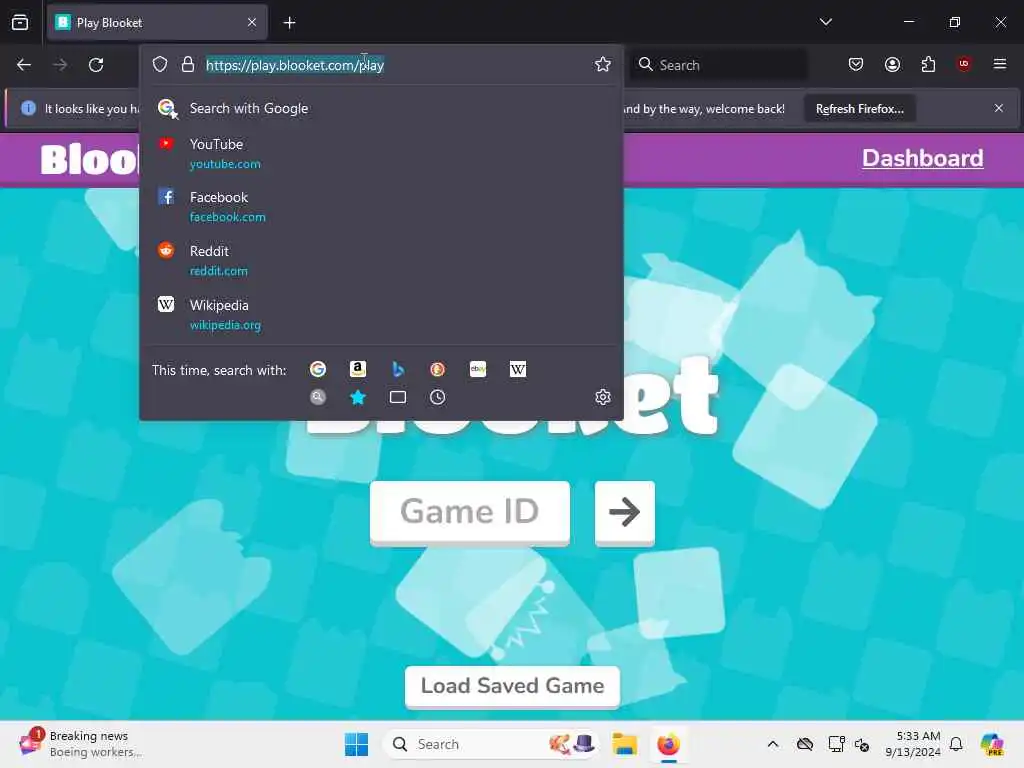
Task: Search this time with Wikipedia engine
Action: click(518, 370)
